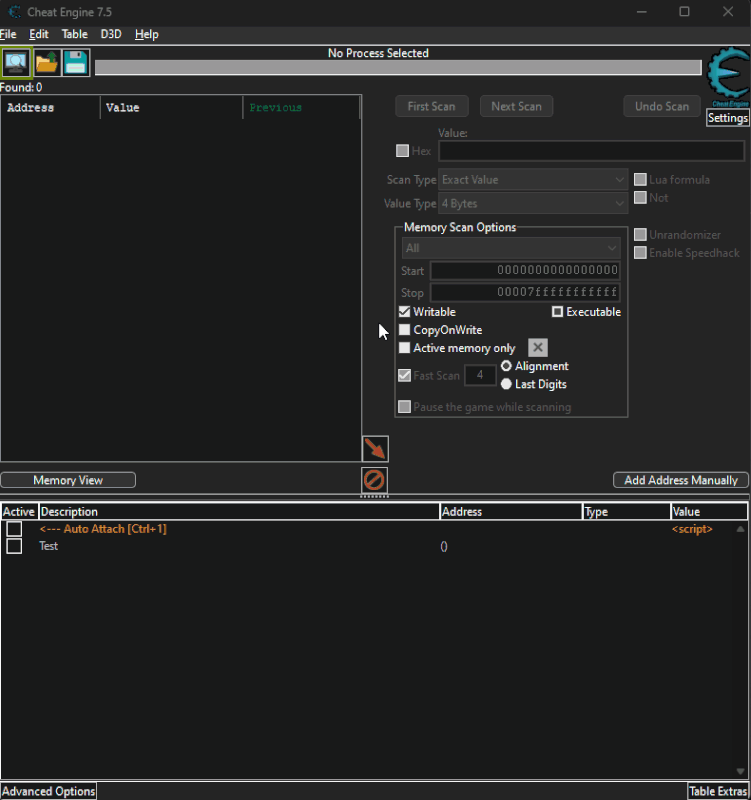Click the Address header in cheat table

click(x=511, y=512)
